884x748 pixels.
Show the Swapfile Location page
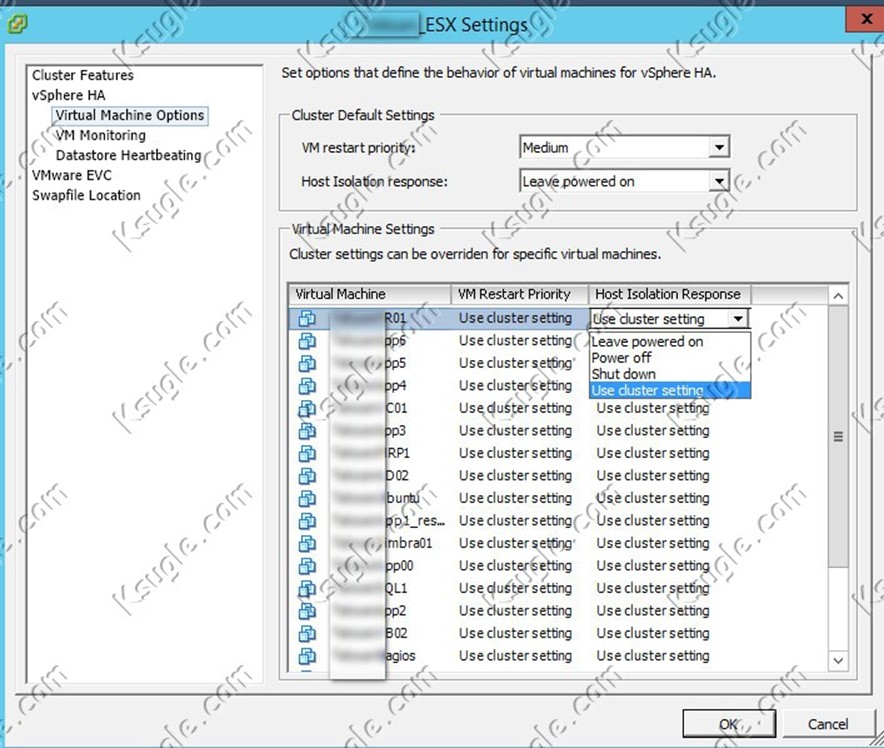(x=86, y=195)
